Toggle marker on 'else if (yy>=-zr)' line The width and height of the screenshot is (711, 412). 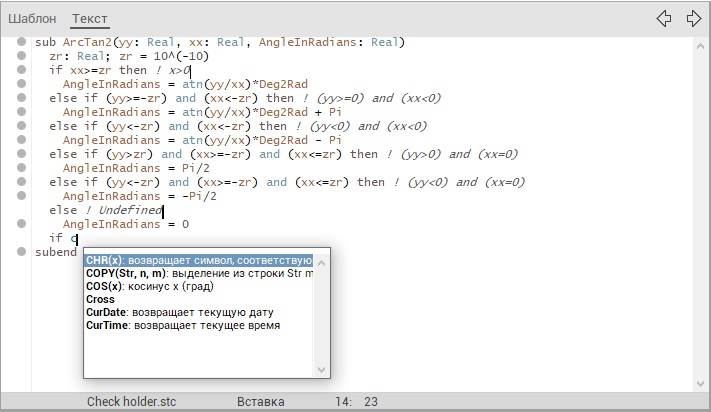click(21, 98)
